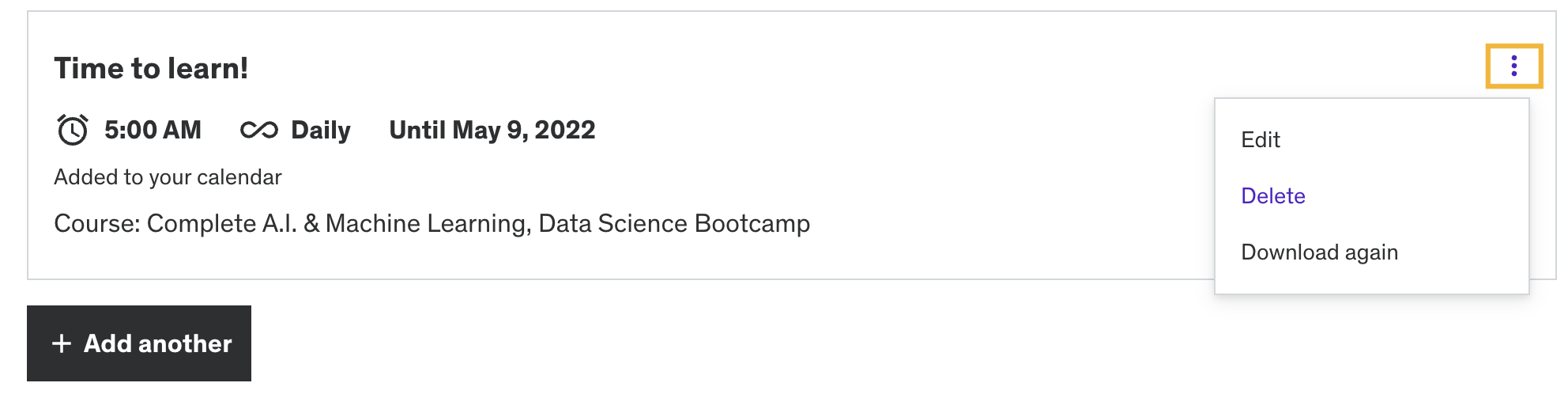The image size is (1568, 398).
Task: Click the Added to your calendar note
Action: tap(168, 177)
